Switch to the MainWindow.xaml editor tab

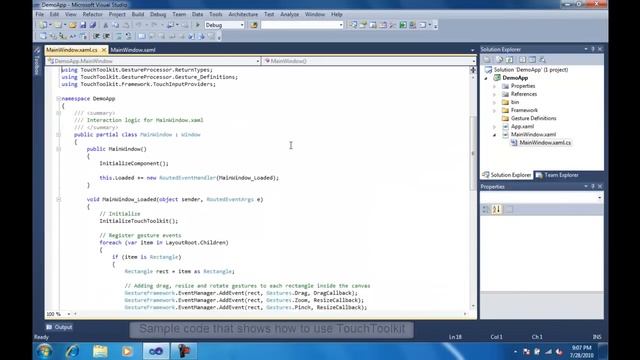pyautogui.click(x=133, y=50)
